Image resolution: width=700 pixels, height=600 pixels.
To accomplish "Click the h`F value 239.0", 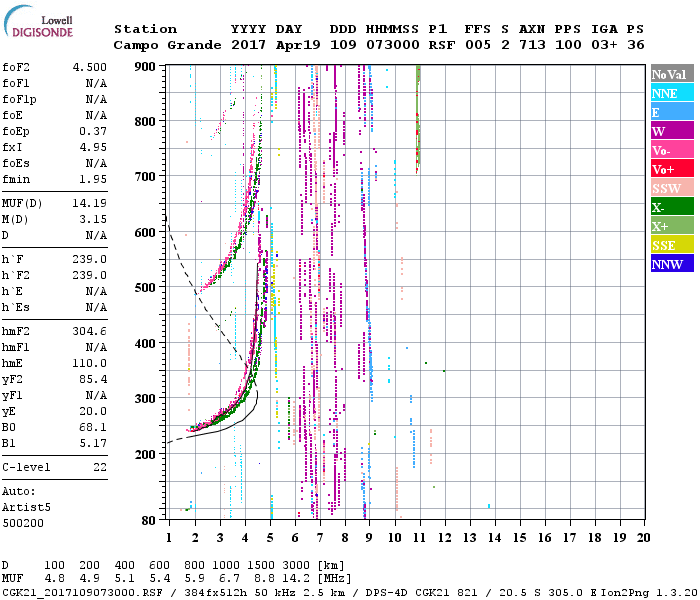I will click(90, 259).
